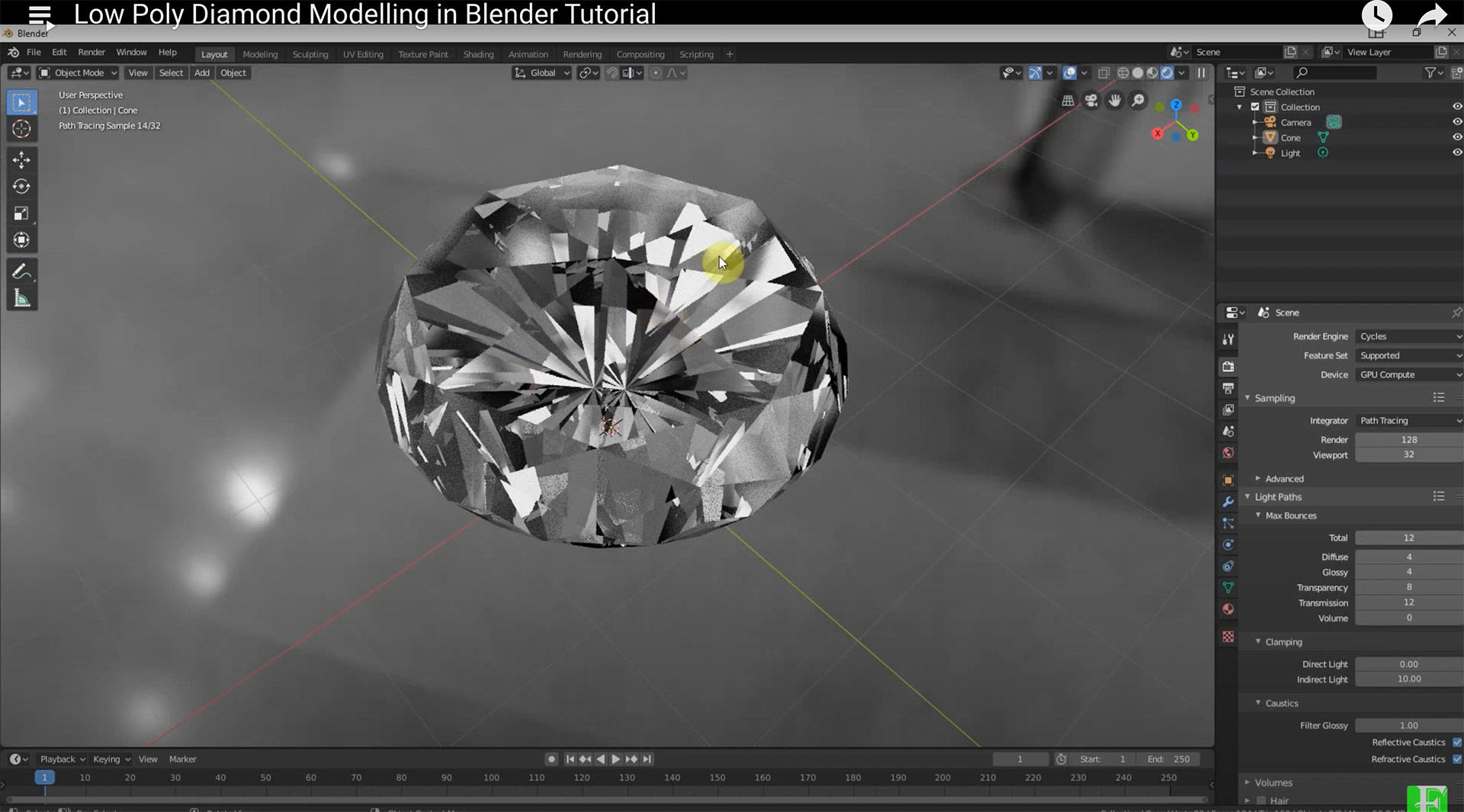Image resolution: width=1464 pixels, height=812 pixels.
Task: Click the Viewport samples field
Action: pos(1409,455)
